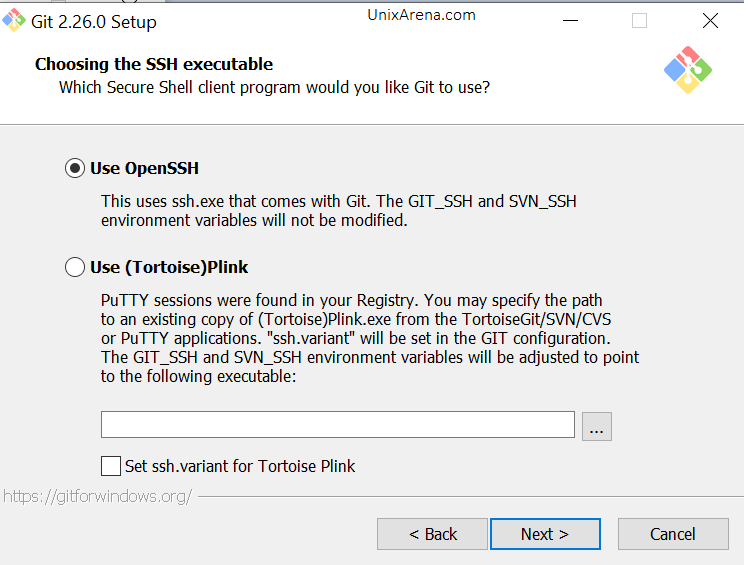Open the gitforwindows.org link
Image resolution: width=748 pixels, height=565 pixels.
[x=98, y=497]
